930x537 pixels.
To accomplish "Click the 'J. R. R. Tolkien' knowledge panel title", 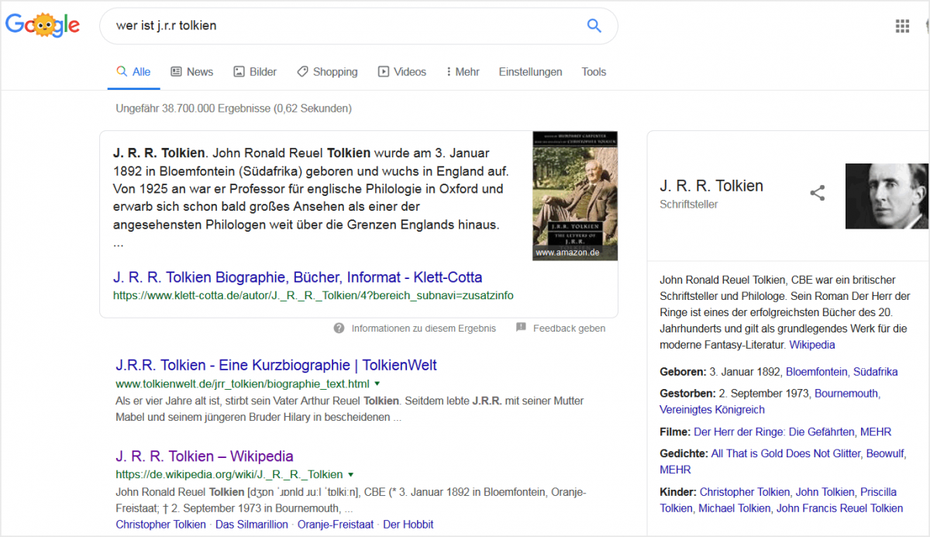I will [711, 186].
